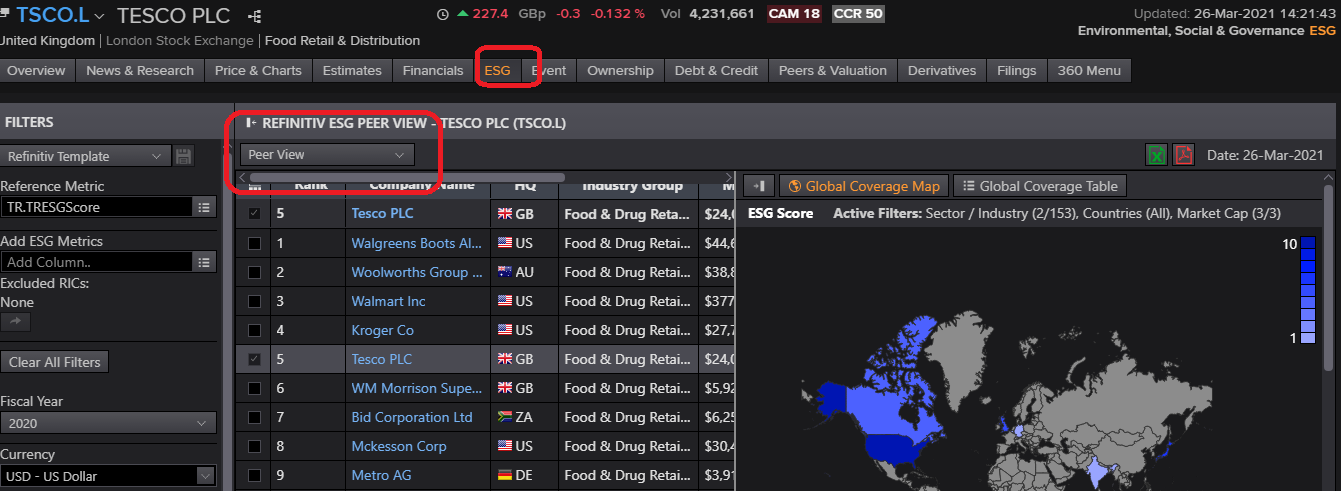Open the Peers & Valuation tab

click(x=832, y=70)
